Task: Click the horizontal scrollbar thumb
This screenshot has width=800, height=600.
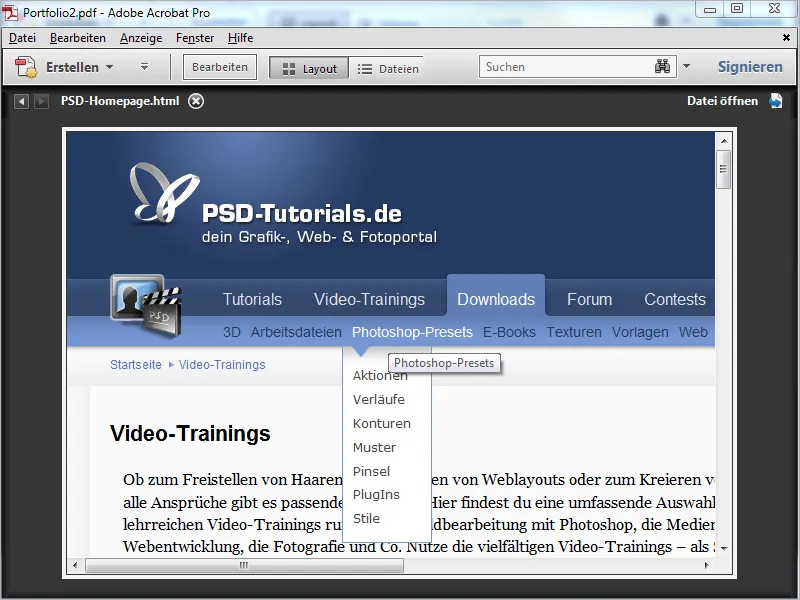Action: tap(244, 565)
